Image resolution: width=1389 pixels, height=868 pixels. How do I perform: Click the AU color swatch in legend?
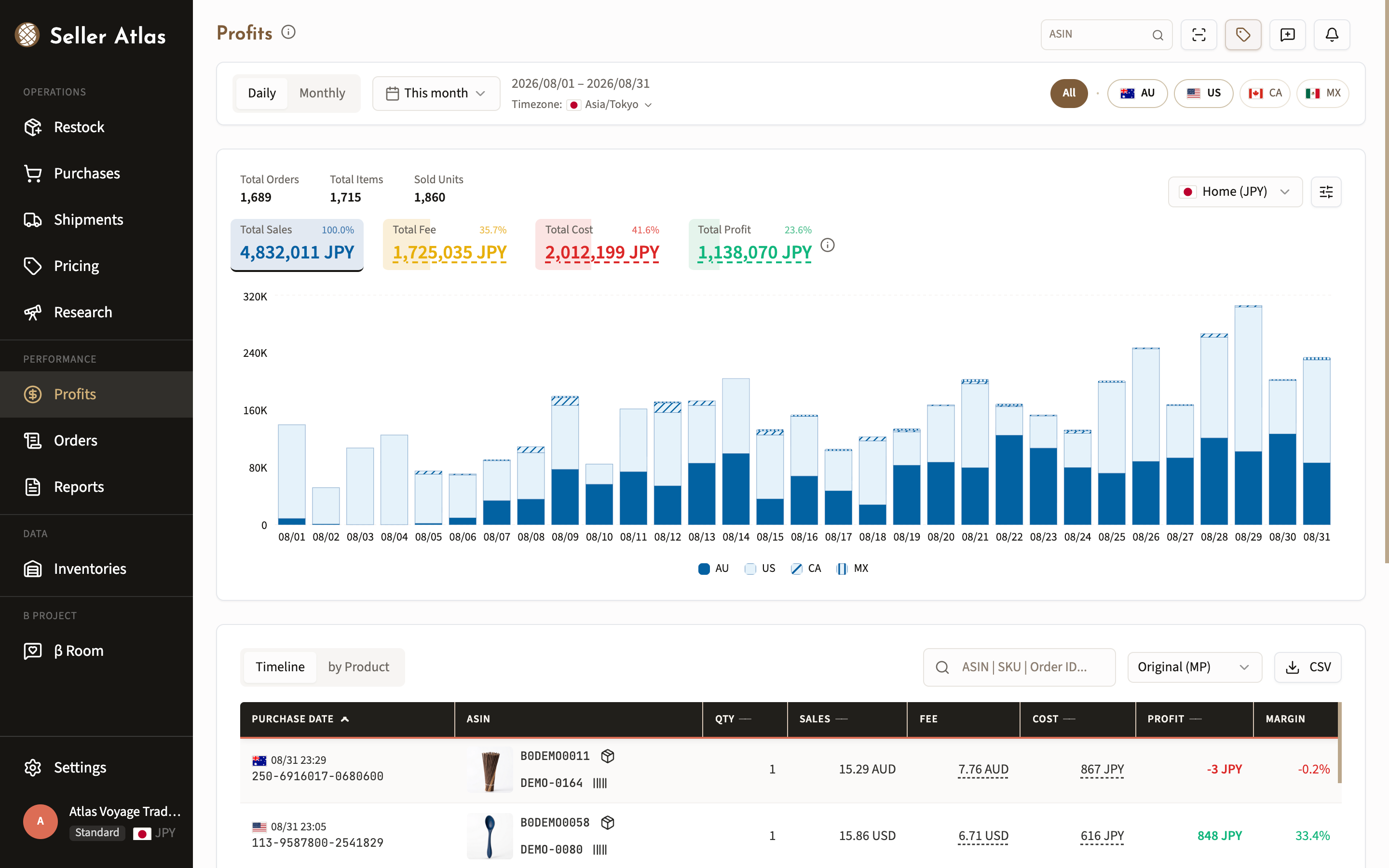704,569
